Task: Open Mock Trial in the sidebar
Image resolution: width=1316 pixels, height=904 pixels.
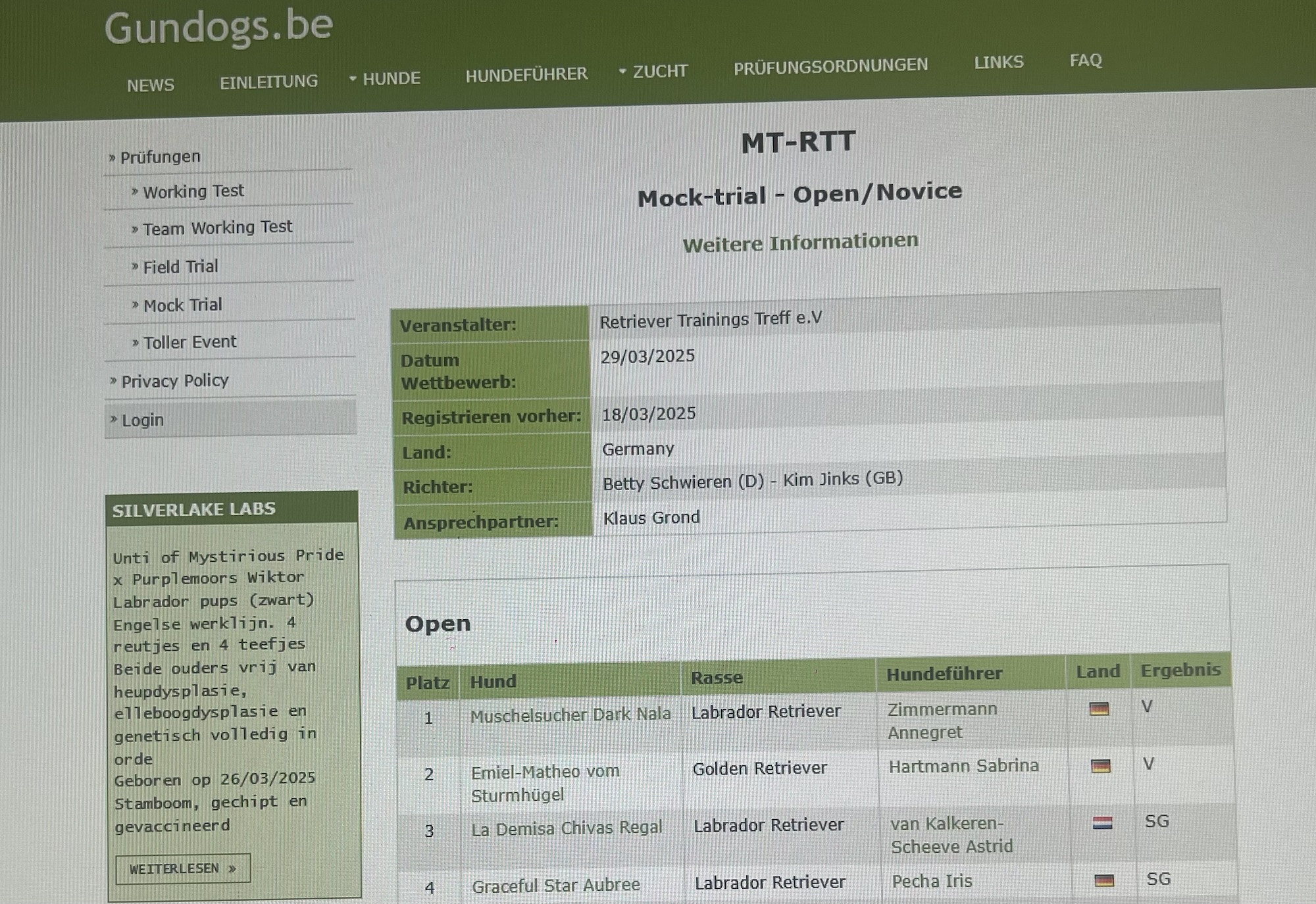Action: click(183, 305)
